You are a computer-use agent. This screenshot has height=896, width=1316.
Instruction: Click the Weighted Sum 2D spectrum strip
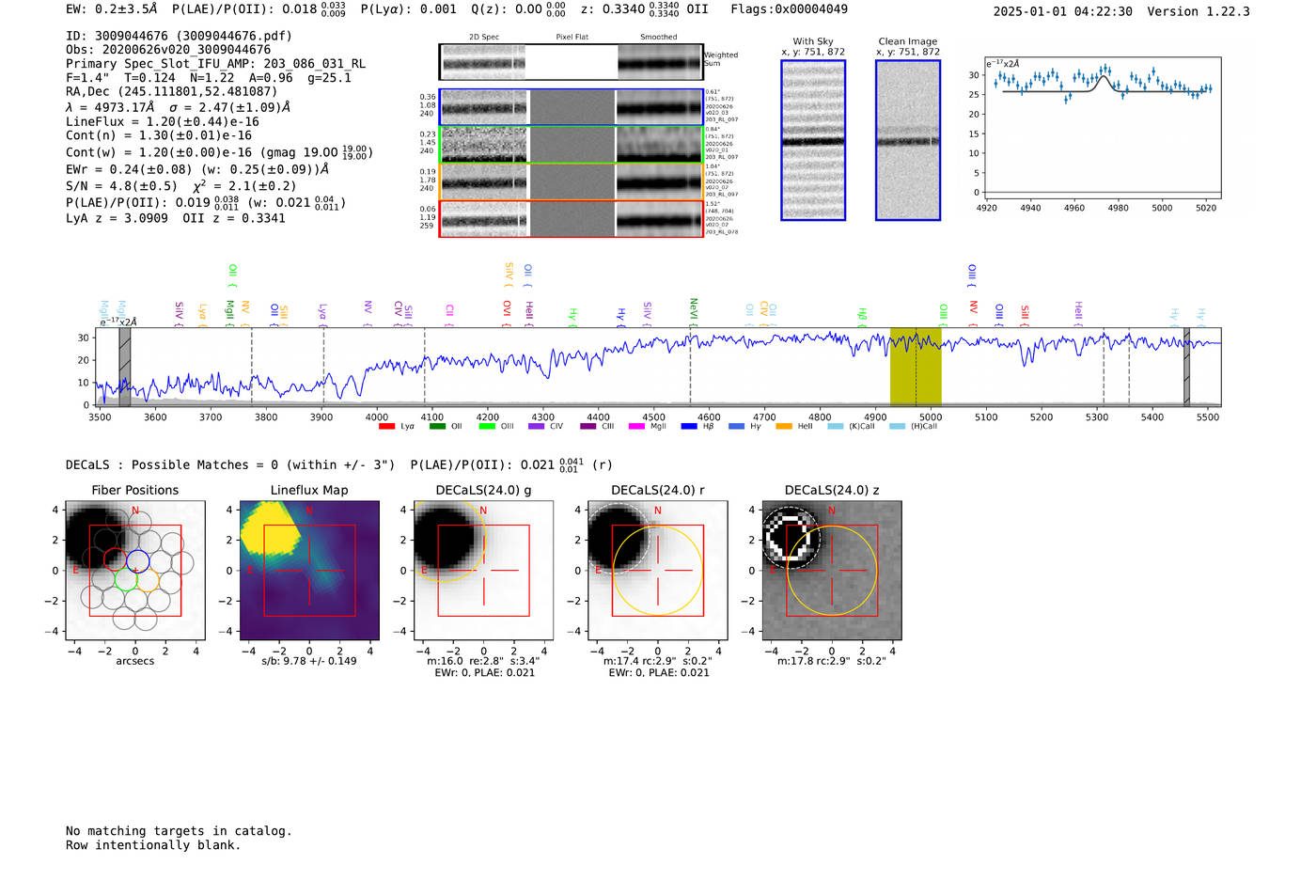tap(571, 62)
